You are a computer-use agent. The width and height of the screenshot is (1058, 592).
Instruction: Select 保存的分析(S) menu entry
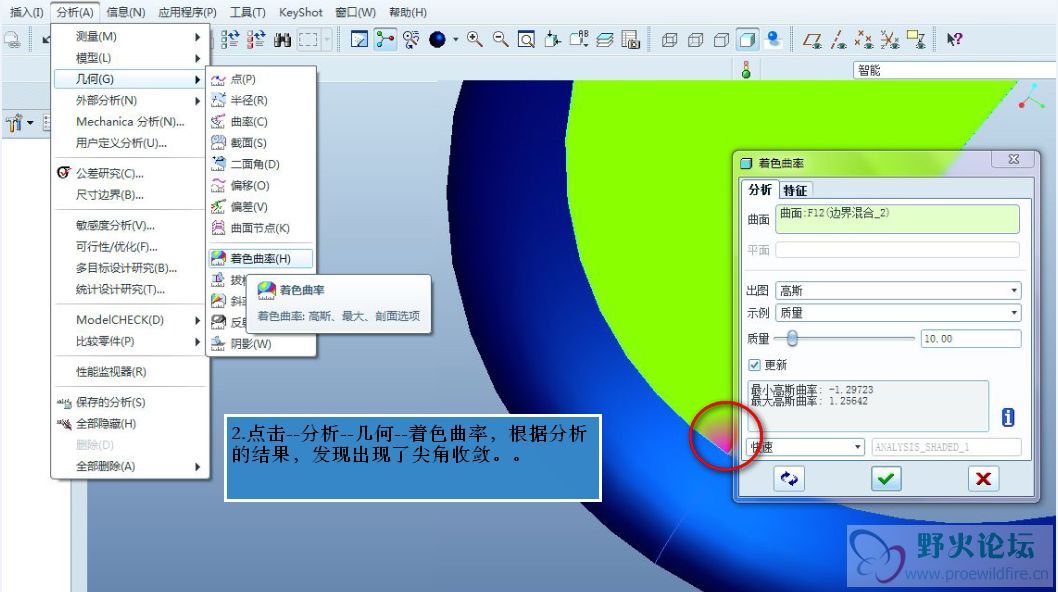point(130,402)
